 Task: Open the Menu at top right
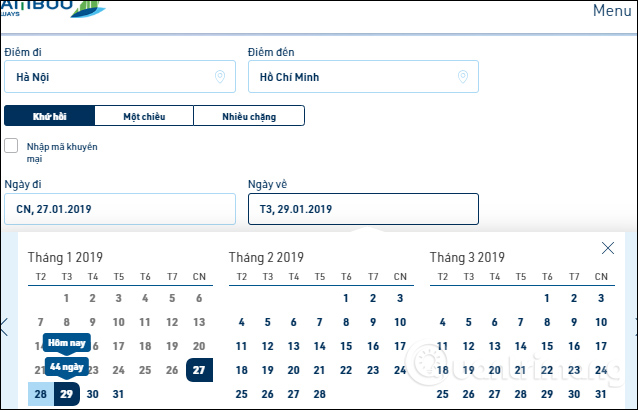(x=611, y=11)
